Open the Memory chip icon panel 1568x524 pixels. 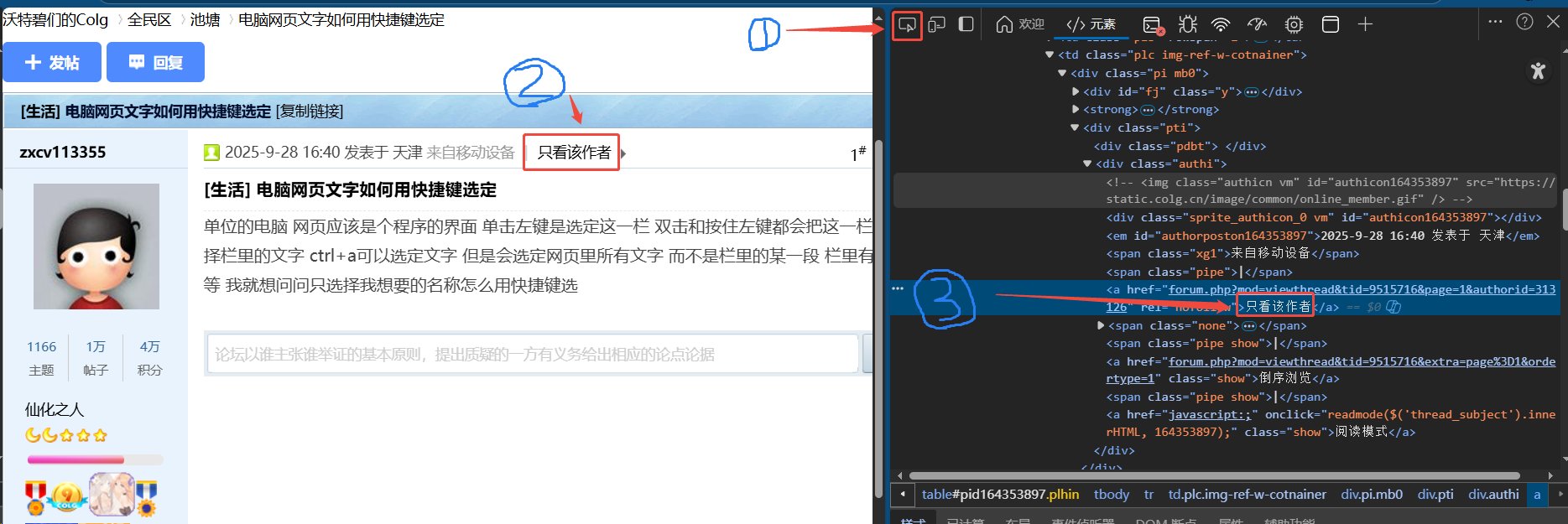tap(1294, 24)
